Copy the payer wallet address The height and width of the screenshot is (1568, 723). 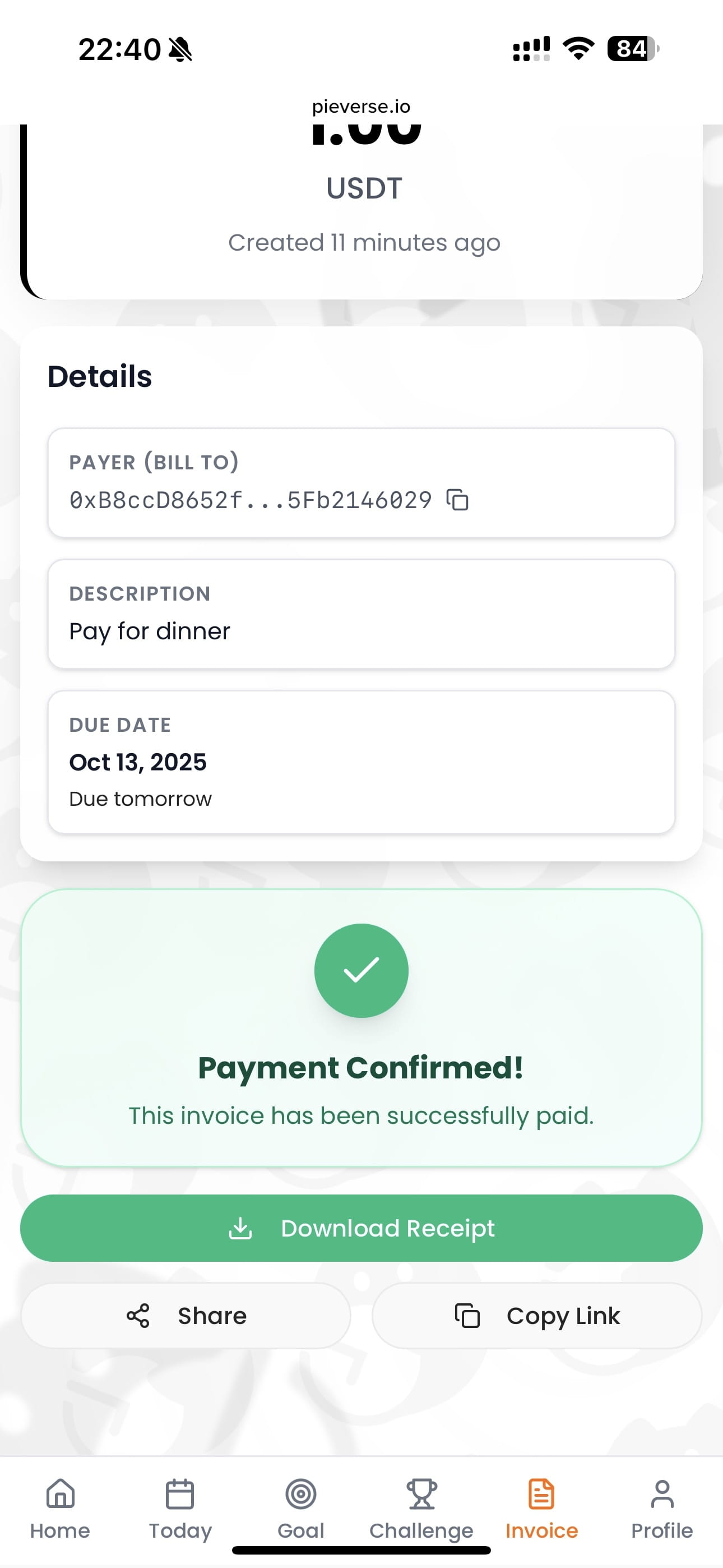coord(457,500)
